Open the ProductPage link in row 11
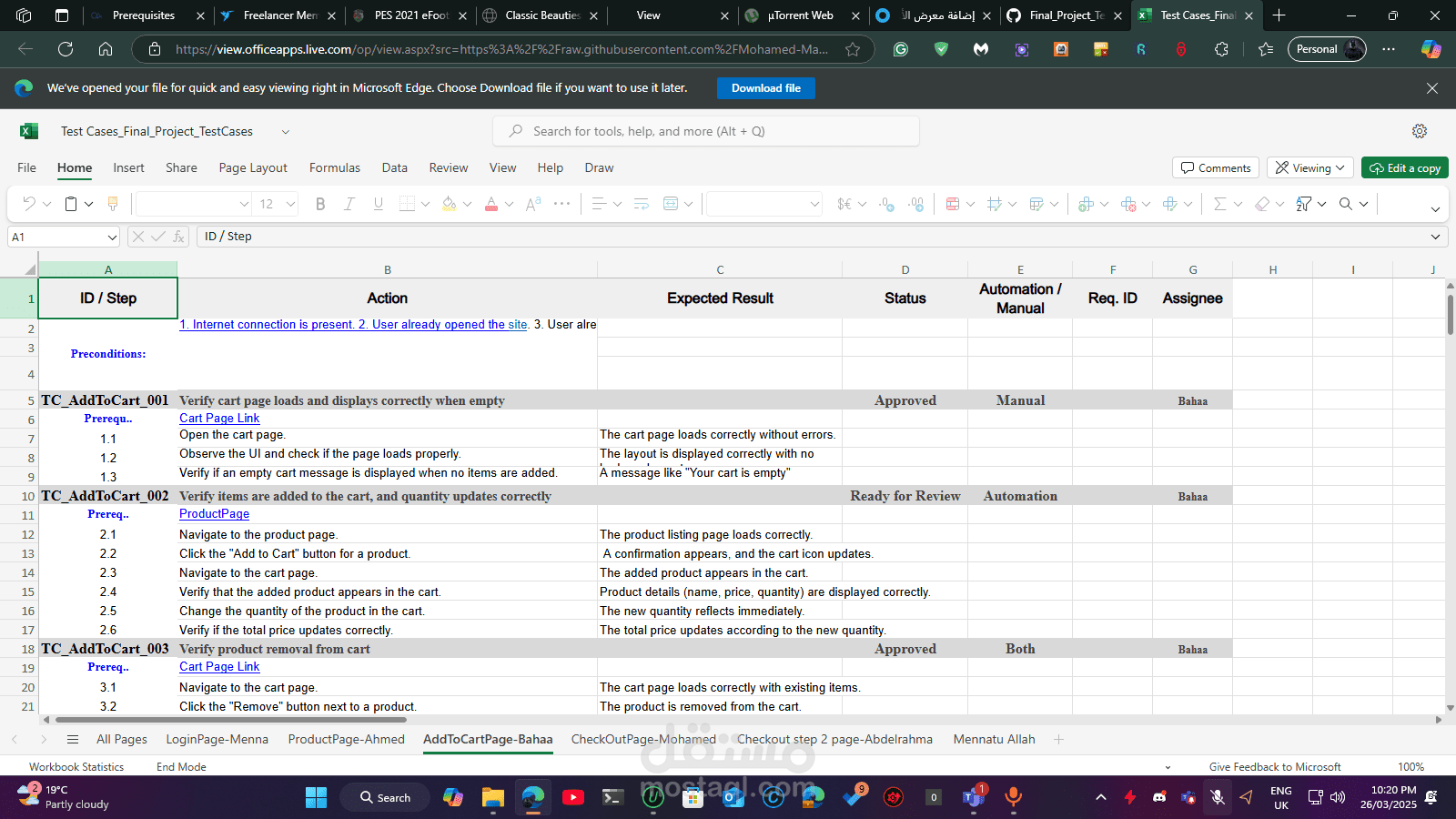1456x819 pixels. point(214,514)
